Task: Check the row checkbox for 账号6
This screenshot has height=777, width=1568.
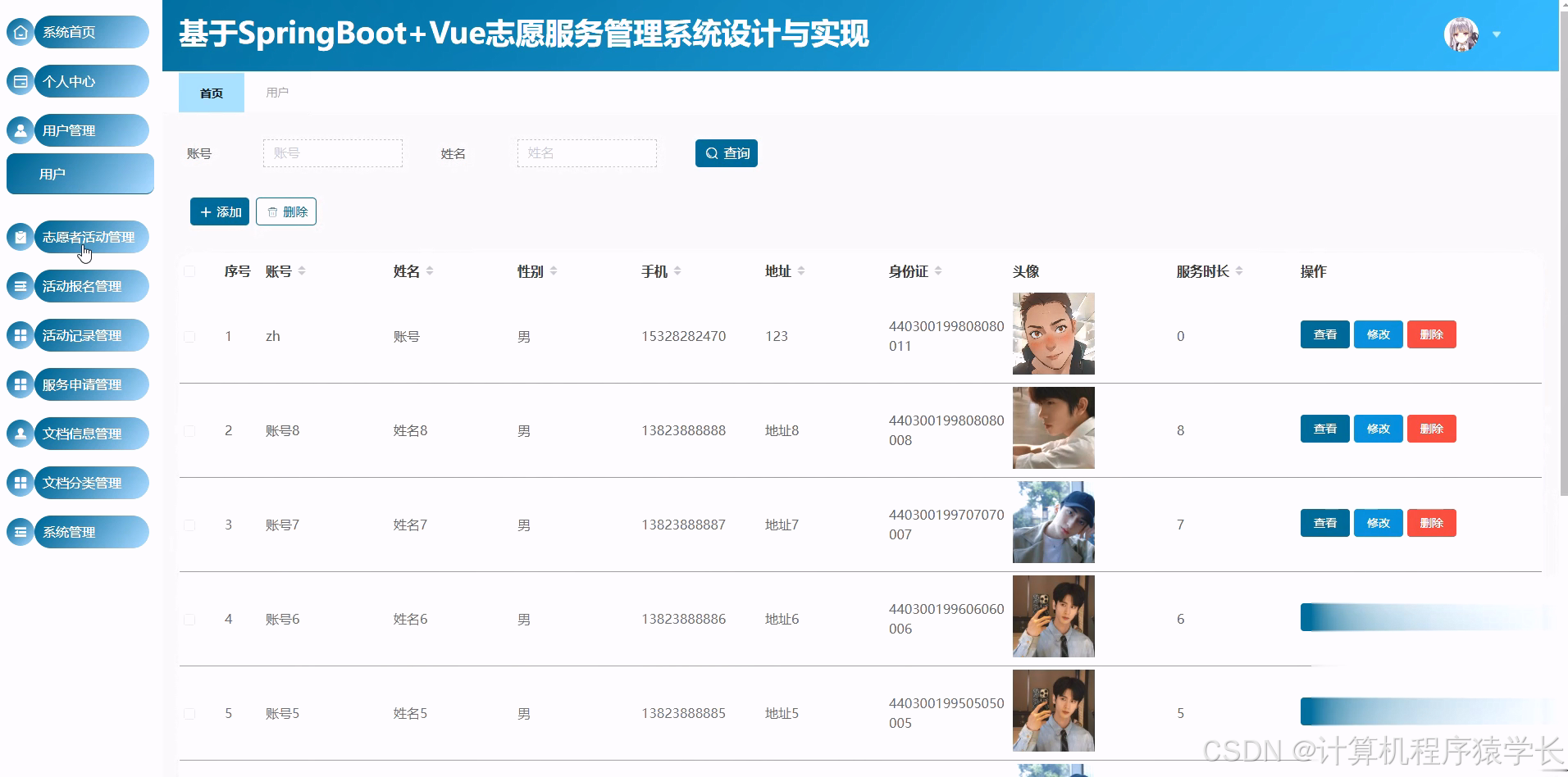Action: [189, 620]
